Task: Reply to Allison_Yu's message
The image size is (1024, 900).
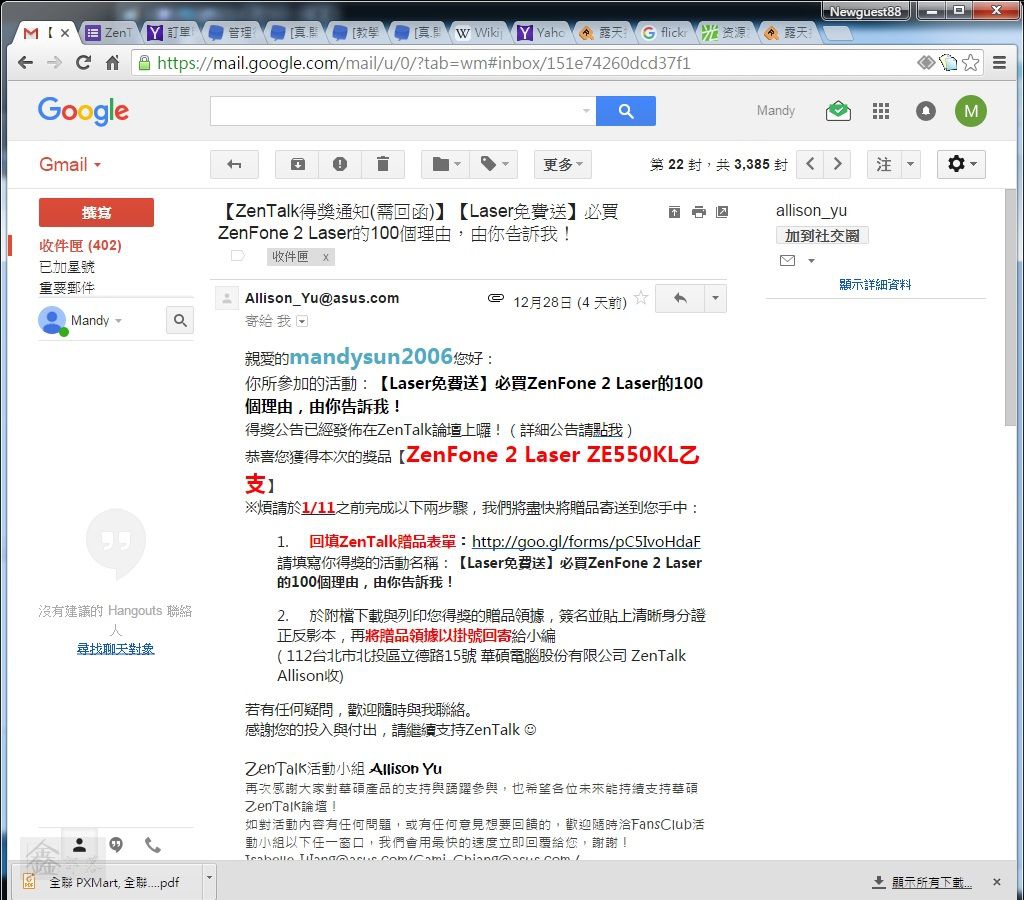Action: point(680,298)
